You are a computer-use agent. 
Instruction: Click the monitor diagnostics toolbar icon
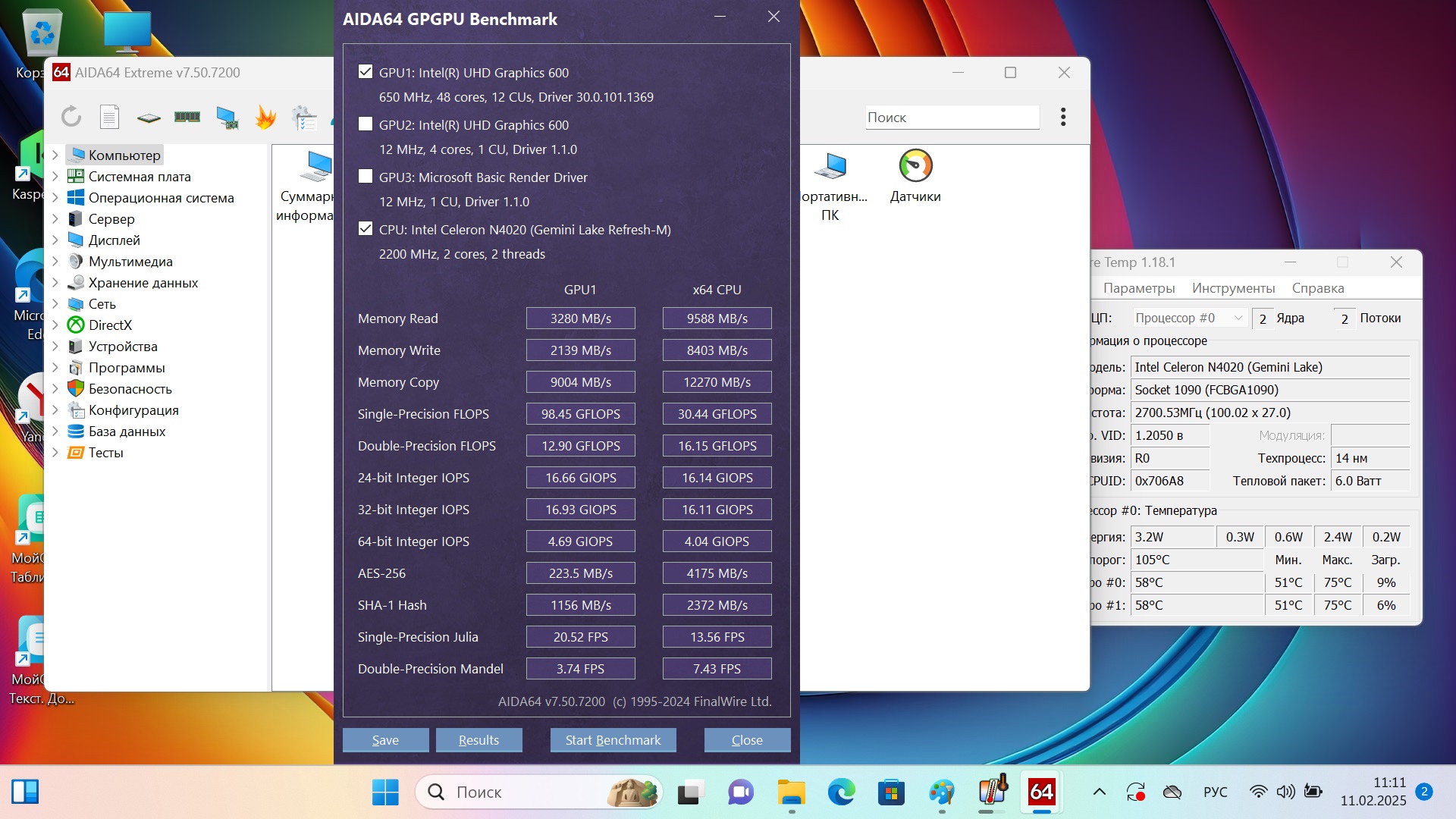click(227, 118)
